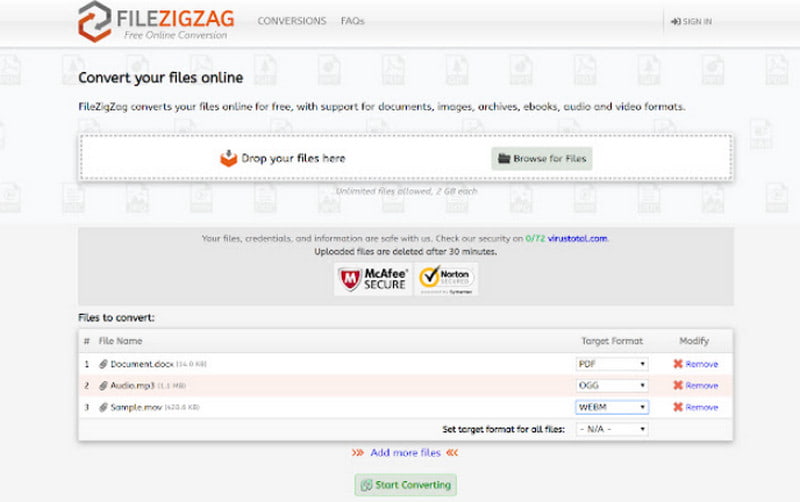Open the OGG target format dropdown
This screenshot has width=800, height=502.
(x=612, y=385)
